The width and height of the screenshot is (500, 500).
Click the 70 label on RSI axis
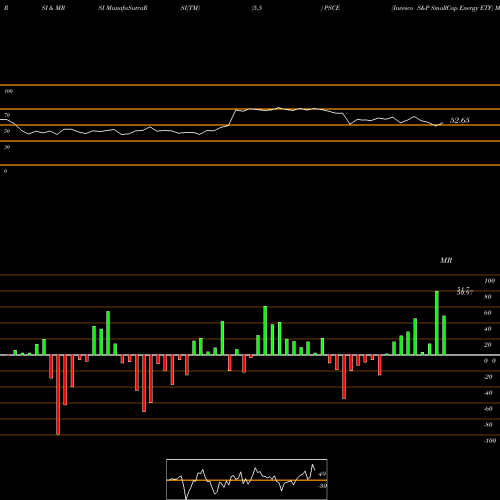click(7, 115)
